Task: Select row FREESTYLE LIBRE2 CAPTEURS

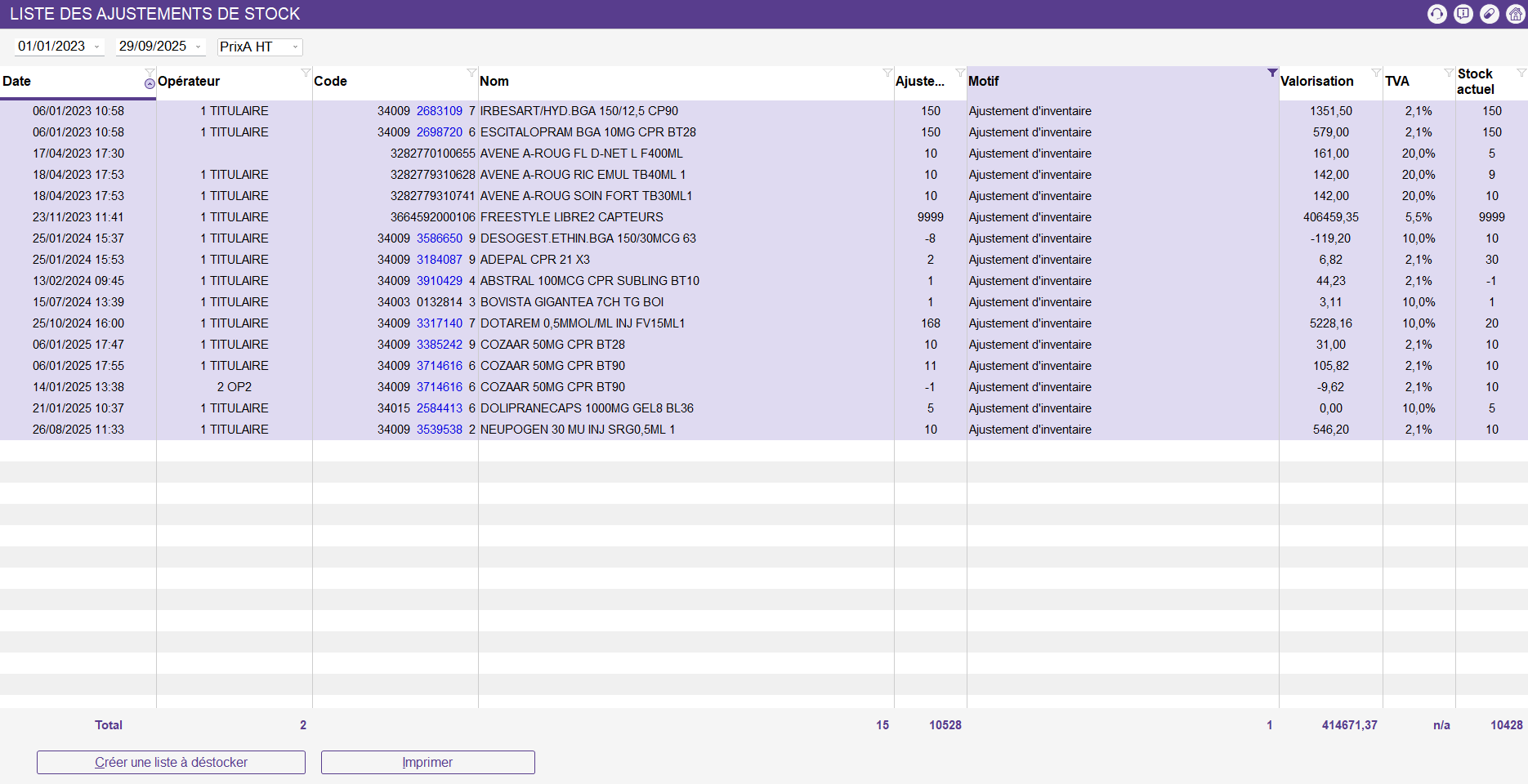Action: 764,217
